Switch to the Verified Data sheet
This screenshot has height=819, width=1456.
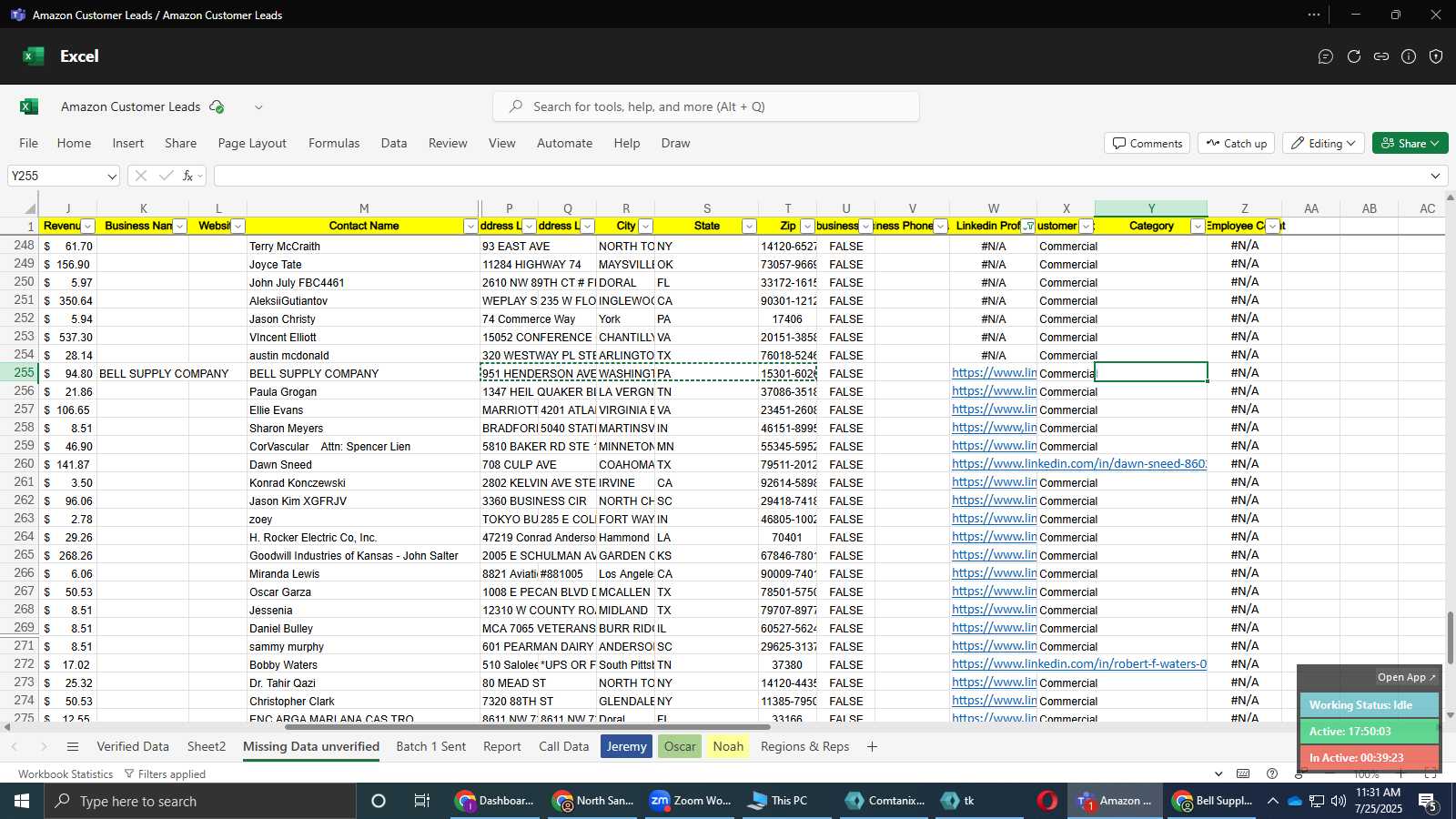133,746
